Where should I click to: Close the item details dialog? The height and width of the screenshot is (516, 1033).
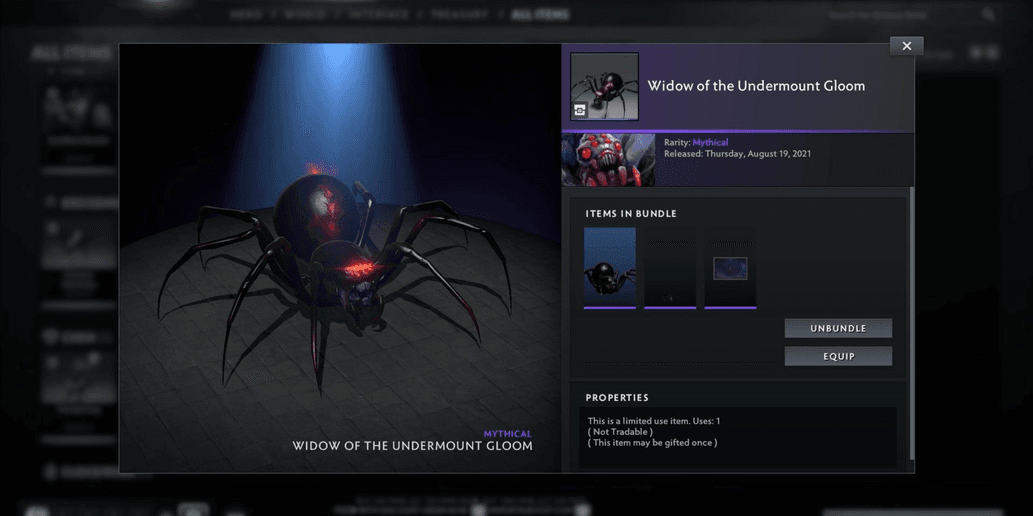(906, 46)
